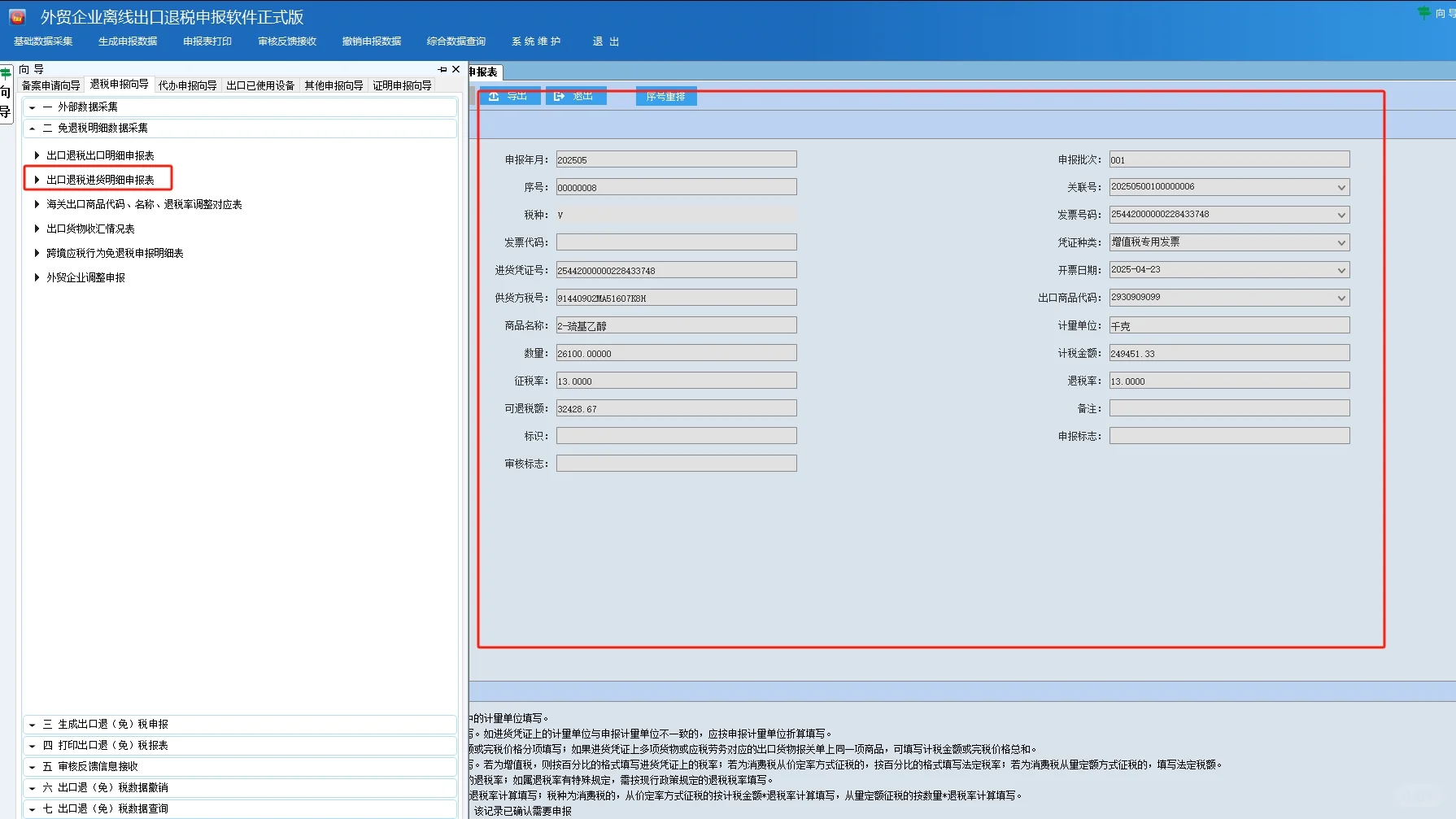The height and width of the screenshot is (819, 1456).
Task: Click the 申报年月 field
Action: coord(677,159)
